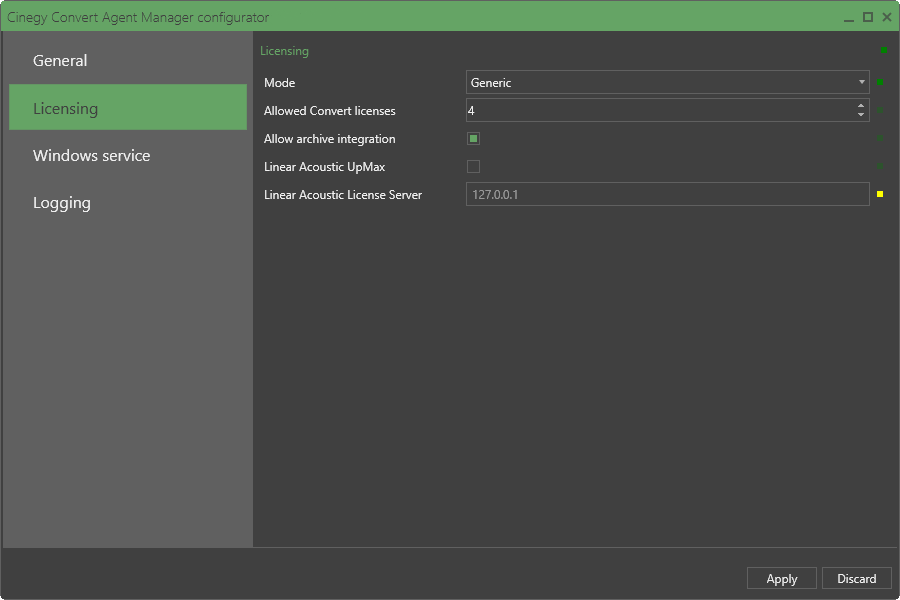Click the Linear Acoustic License Server label

343,195
